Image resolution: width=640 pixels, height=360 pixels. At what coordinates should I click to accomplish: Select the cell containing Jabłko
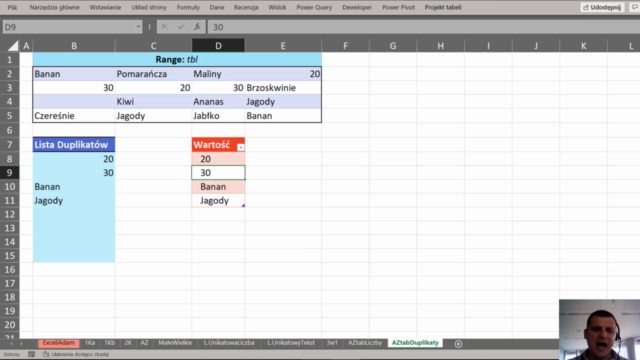(218, 116)
